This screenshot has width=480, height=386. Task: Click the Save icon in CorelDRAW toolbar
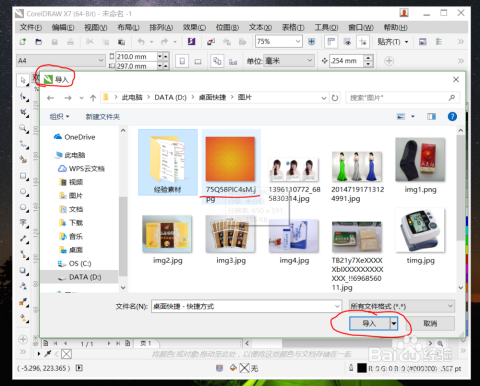tap(55, 42)
